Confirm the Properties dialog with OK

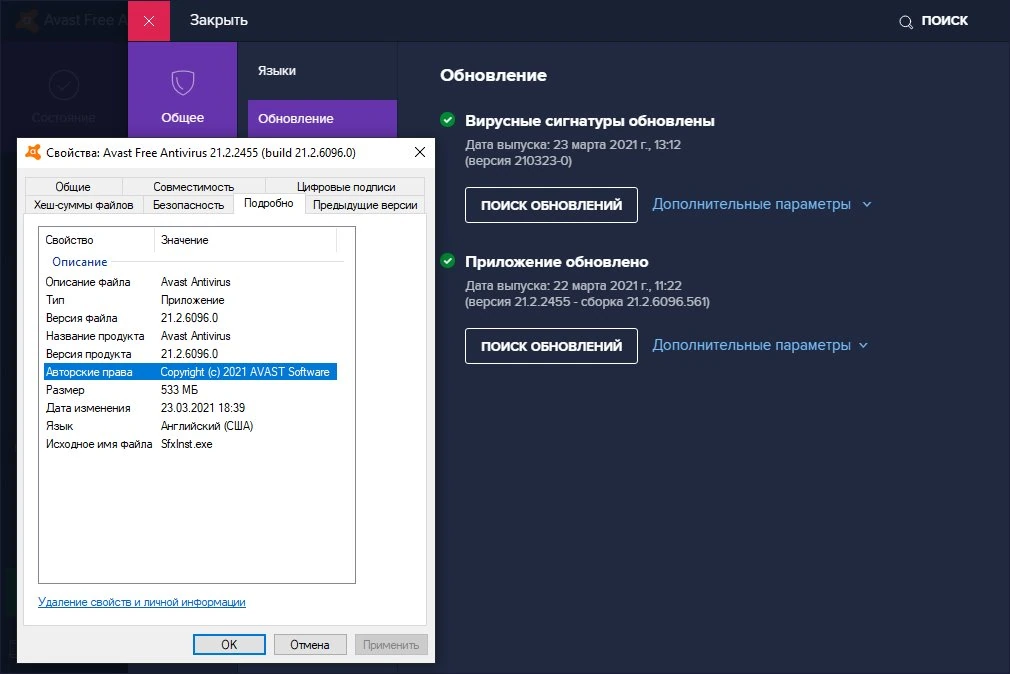tap(229, 644)
